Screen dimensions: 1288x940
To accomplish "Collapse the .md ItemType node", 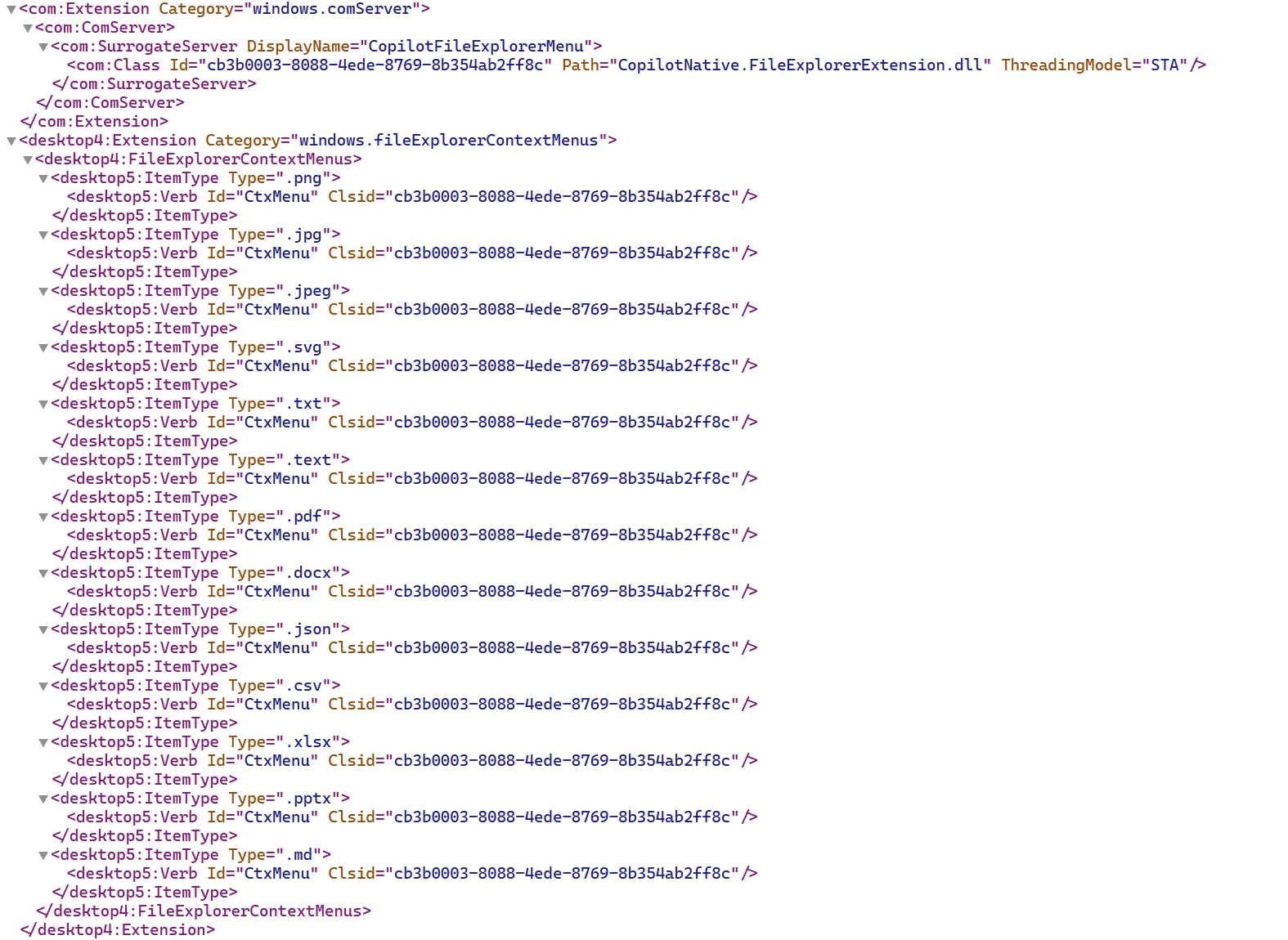I will (x=43, y=856).
